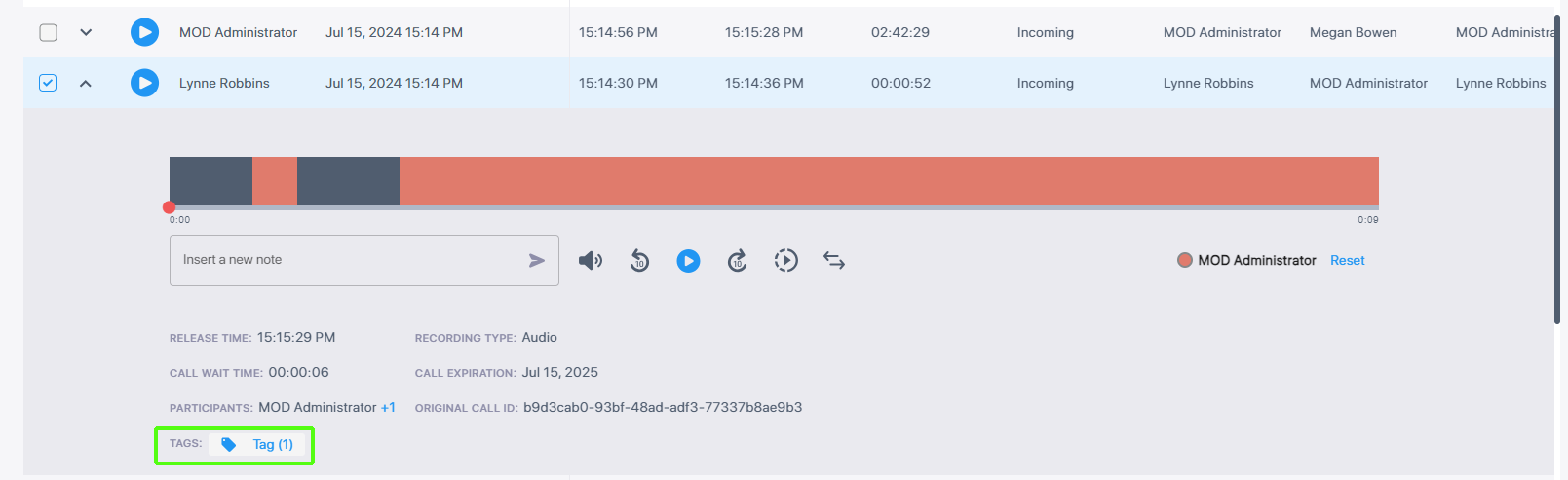Image resolution: width=1568 pixels, height=480 pixels.
Task: Collapse the Lynne Robbins call details
Action: point(86,83)
